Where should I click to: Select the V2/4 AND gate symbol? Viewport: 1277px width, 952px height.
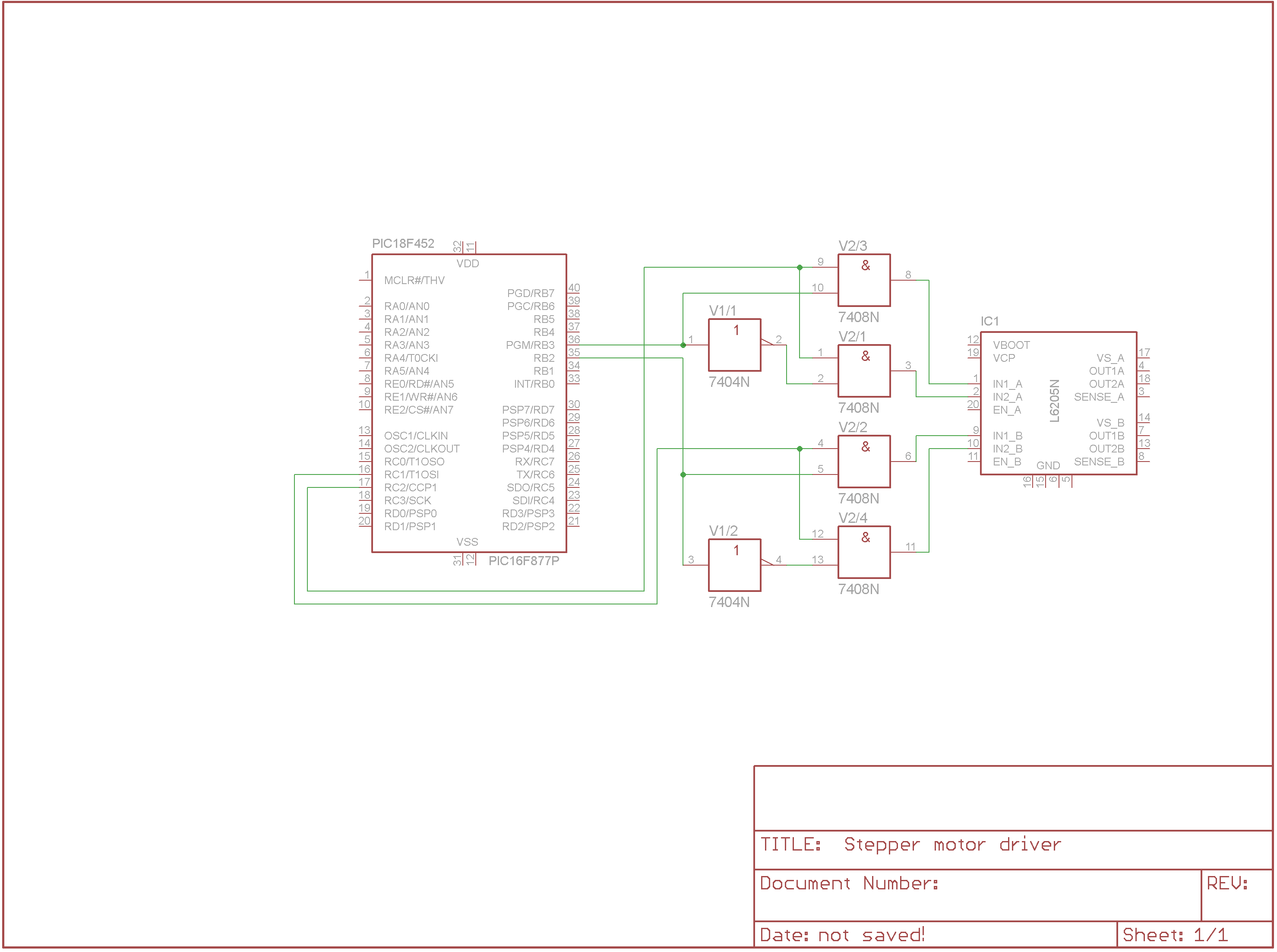(x=864, y=553)
